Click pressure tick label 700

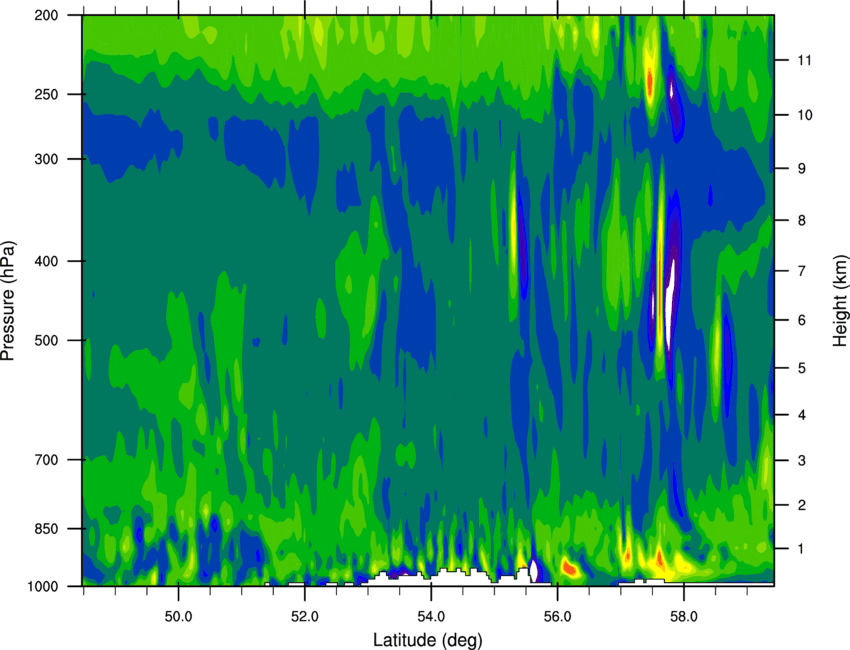click(x=46, y=460)
